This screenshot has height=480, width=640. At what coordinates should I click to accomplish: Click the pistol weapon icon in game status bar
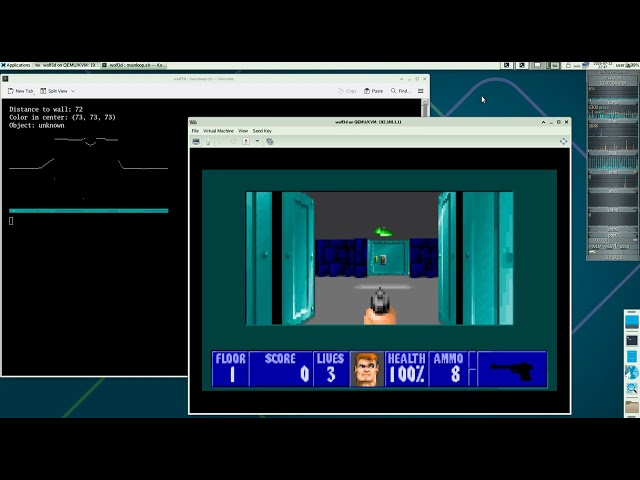(512, 369)
